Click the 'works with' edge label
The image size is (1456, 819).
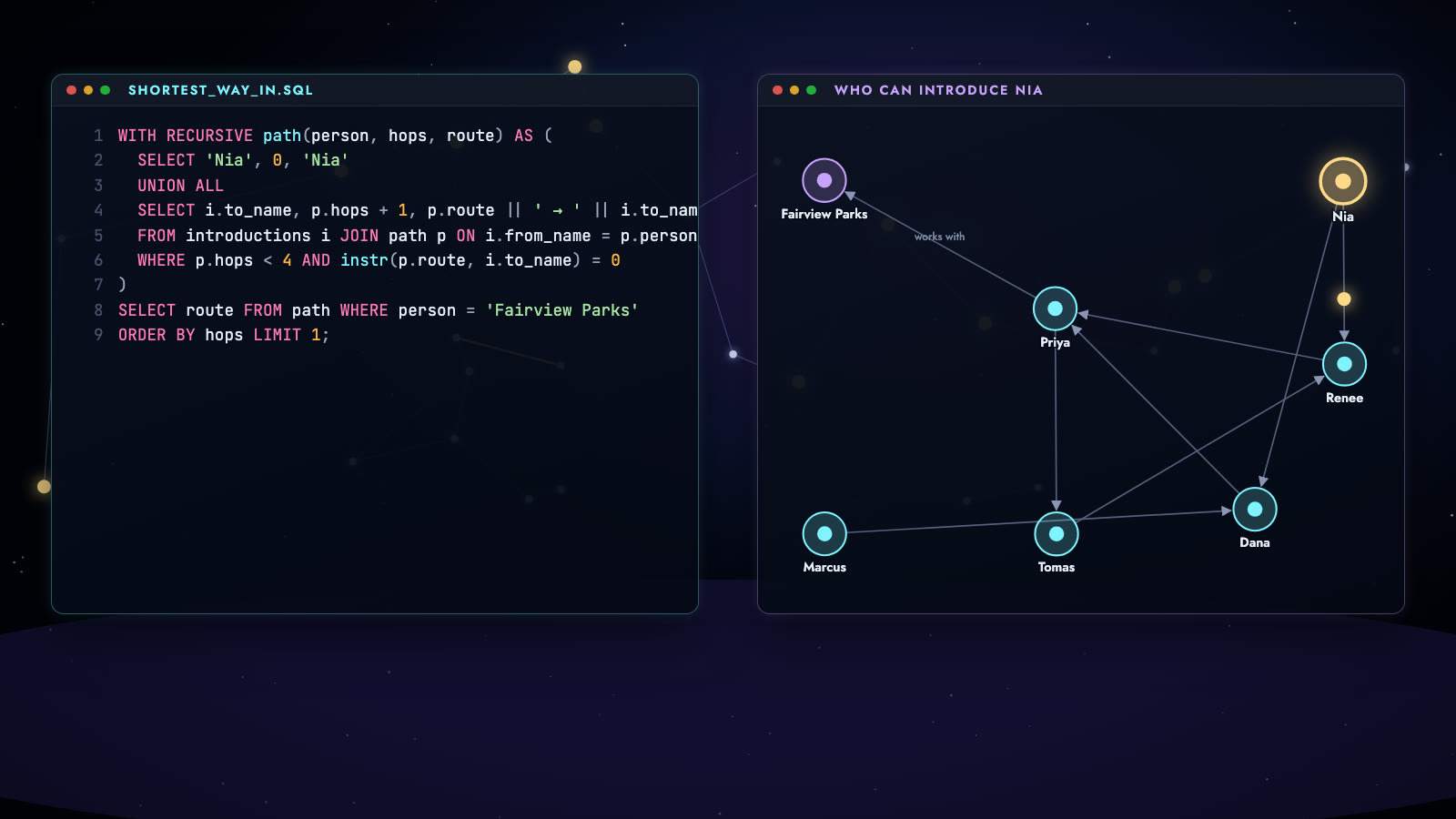[x=940, y=237]
